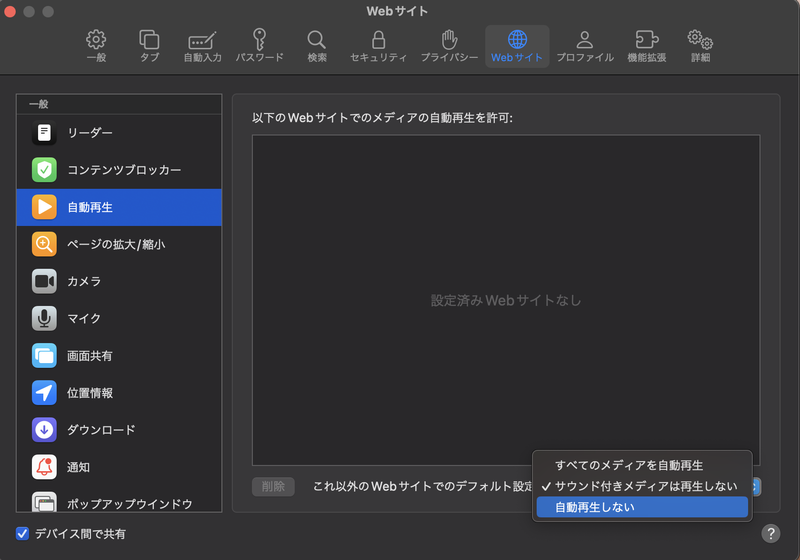Pick 自動再生しない in the dropdown menu
Screen dimensions: 800x560
[594, 507]
